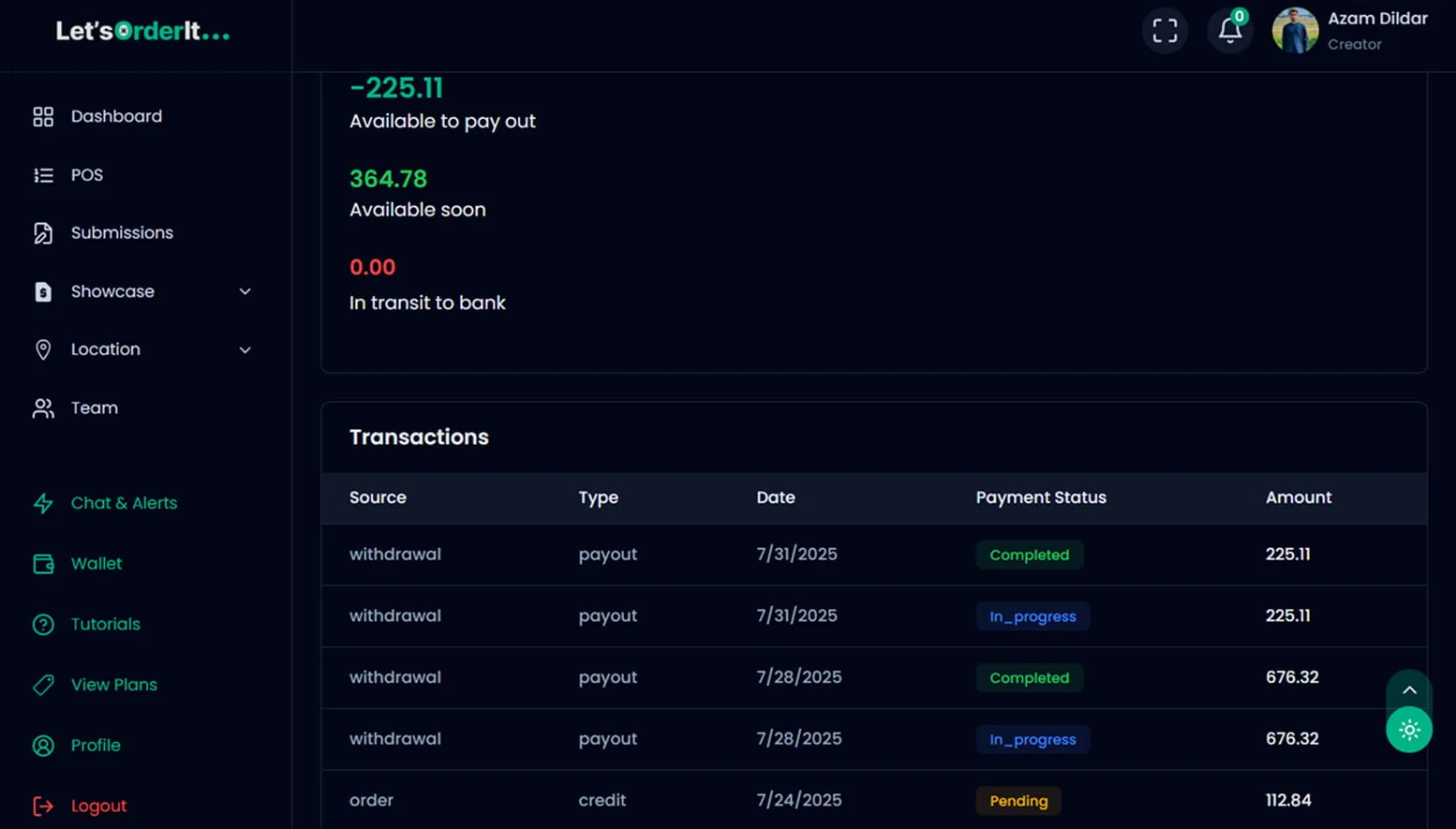1456x829 pixels.
Task: Click the Let'sOrderIt logo
Action: click(142, 32)
